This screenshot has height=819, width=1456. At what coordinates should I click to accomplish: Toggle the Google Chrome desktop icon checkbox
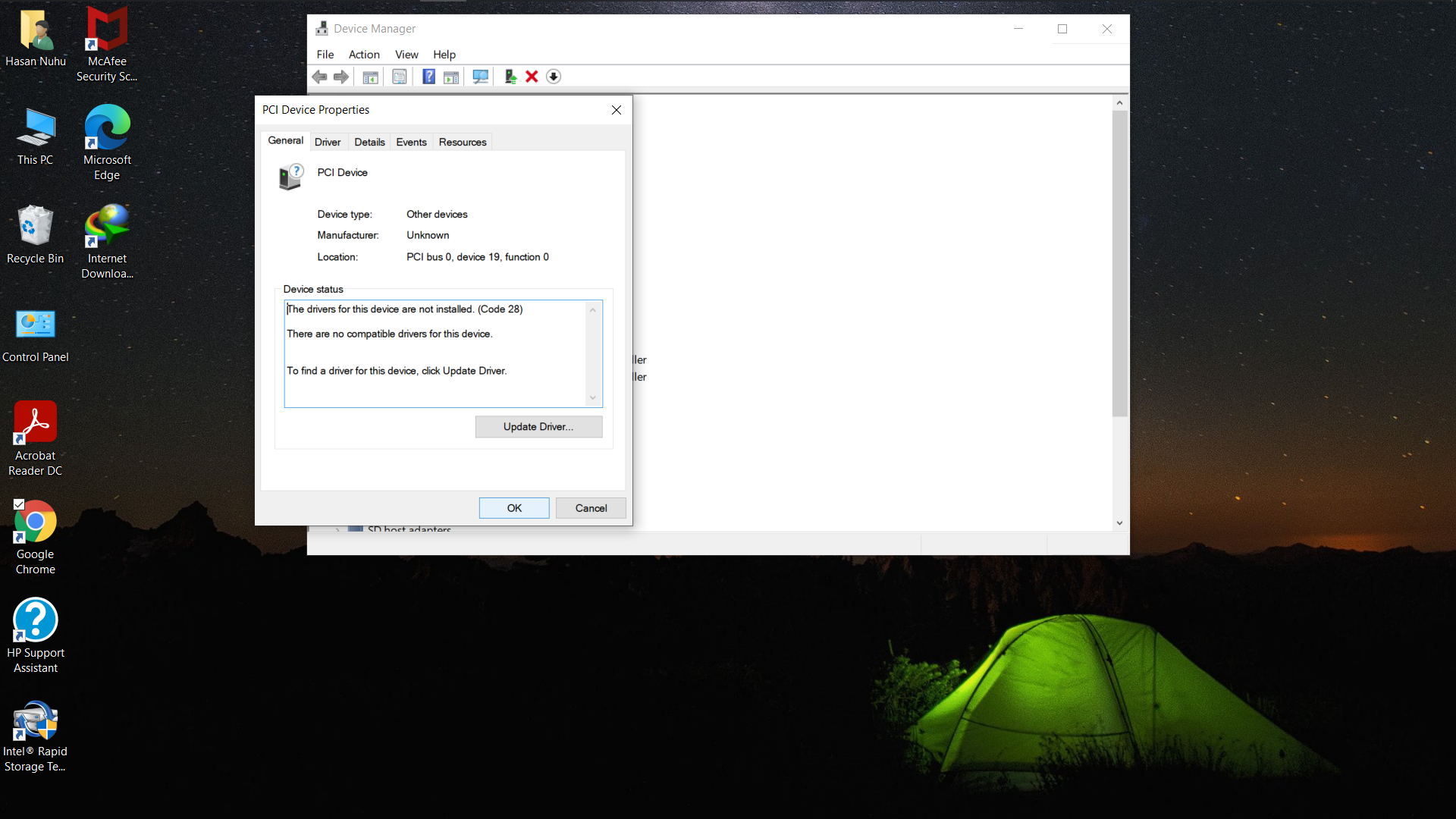[19, 504]
